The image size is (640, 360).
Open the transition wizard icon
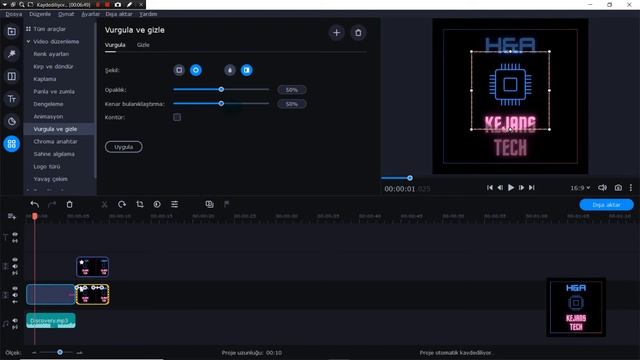[209, 204]
